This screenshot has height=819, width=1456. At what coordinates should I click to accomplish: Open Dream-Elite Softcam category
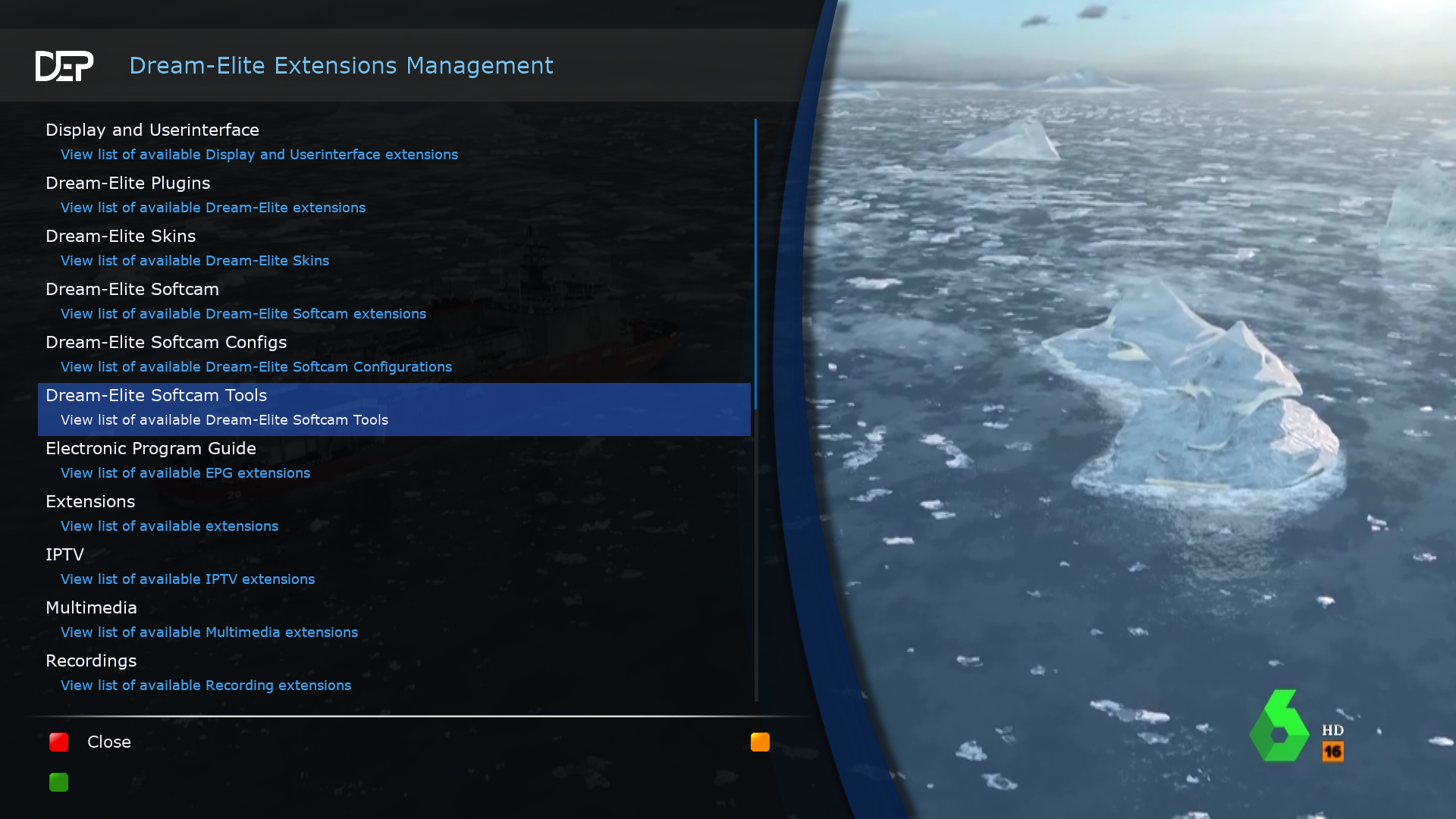(132, 290)
